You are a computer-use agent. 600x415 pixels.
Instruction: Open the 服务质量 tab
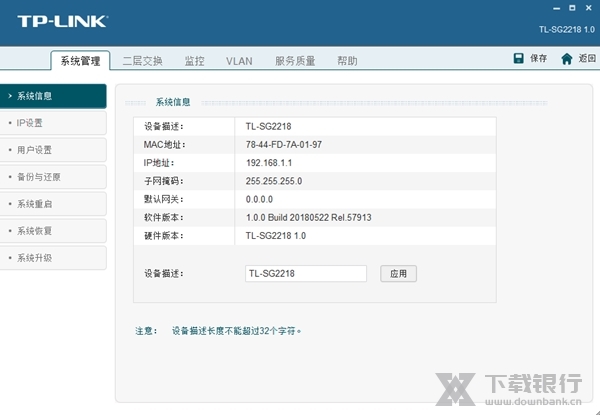click(x=295, y=61)
